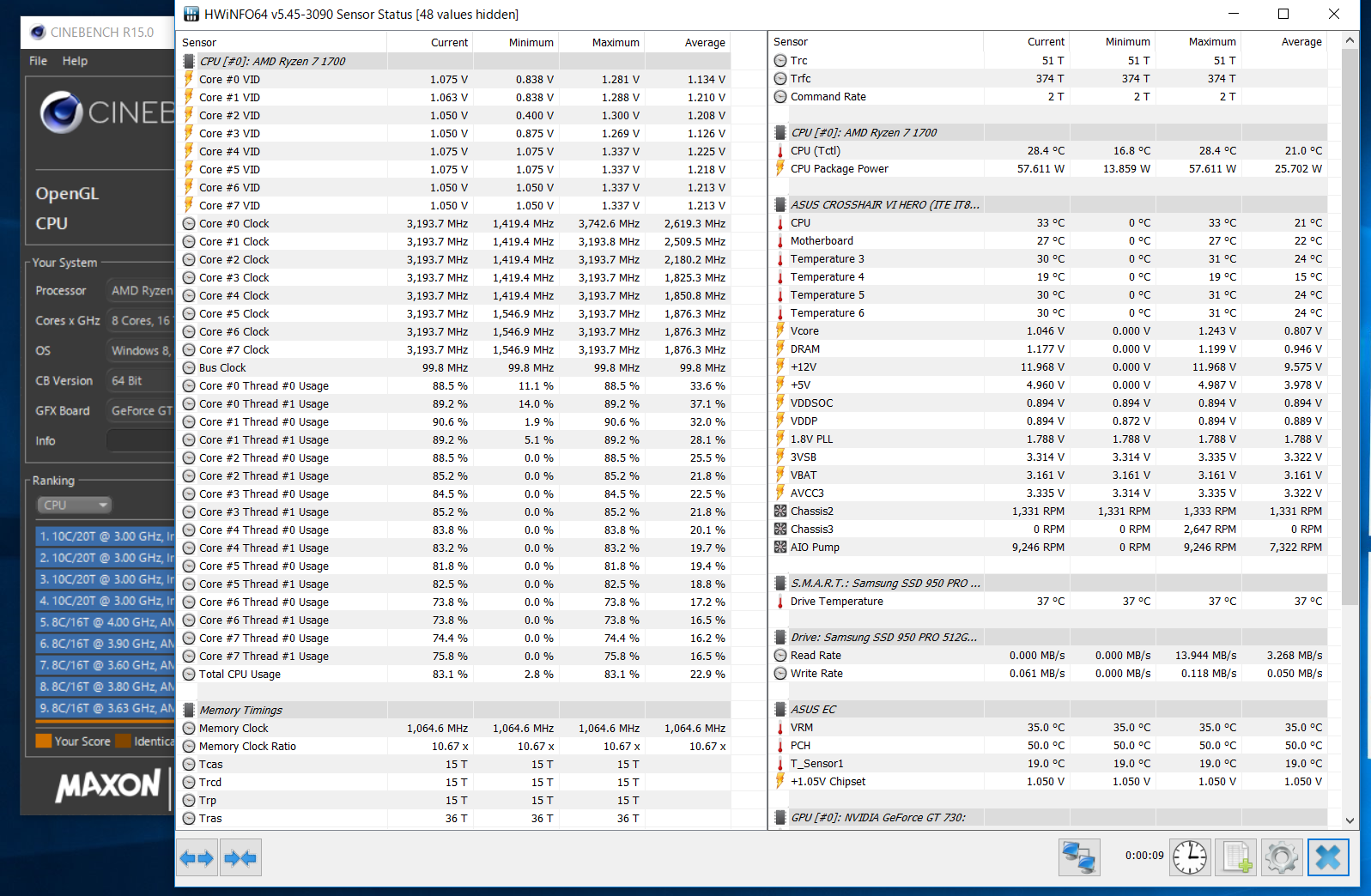Select the Core #7 VID sensor row
Screen dimensions: 1371x896
click(x=456, y=205)
